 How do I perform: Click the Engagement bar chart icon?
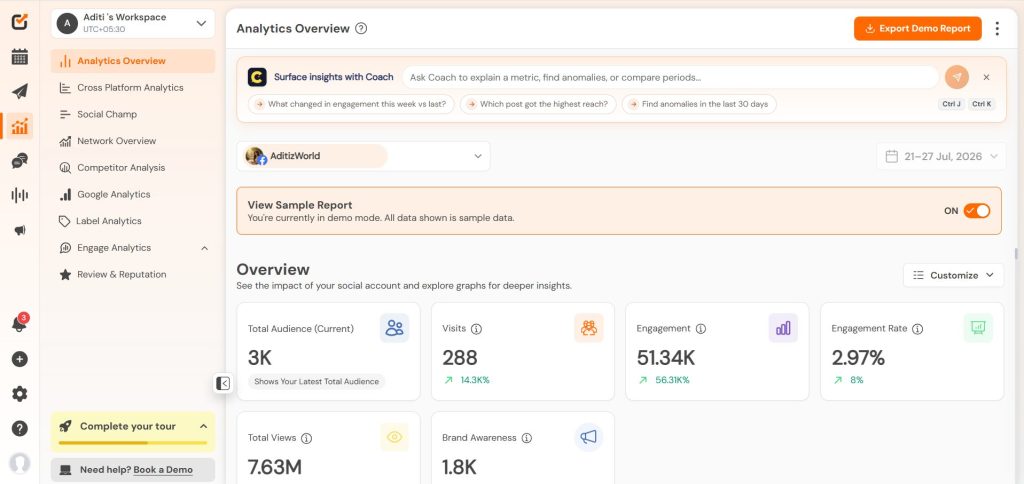click(783, 328)
